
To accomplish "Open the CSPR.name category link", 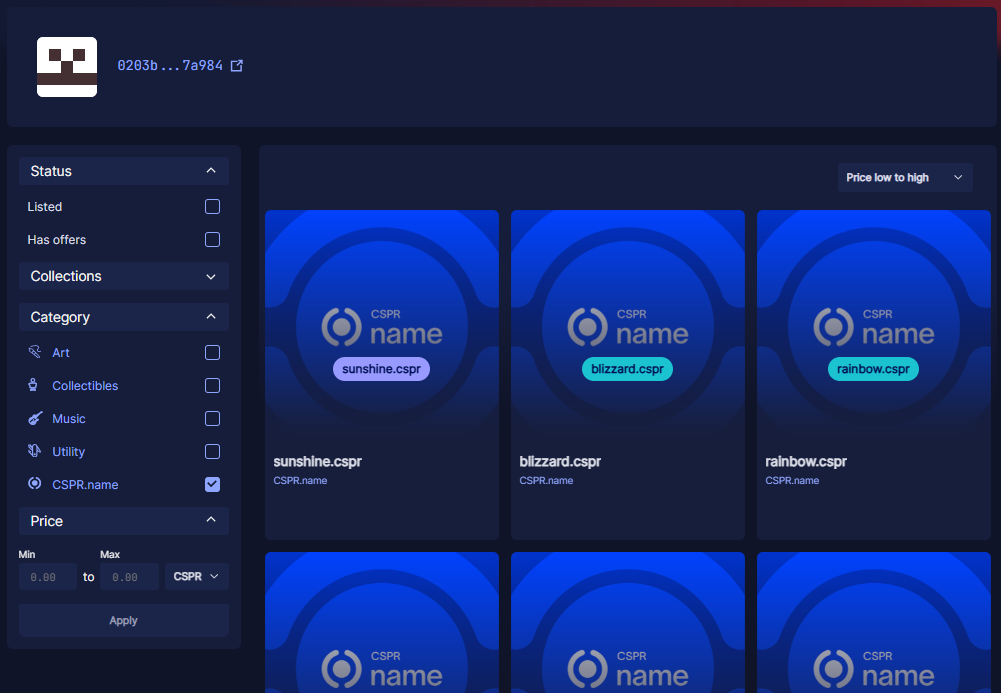I will tap(85, 484).
